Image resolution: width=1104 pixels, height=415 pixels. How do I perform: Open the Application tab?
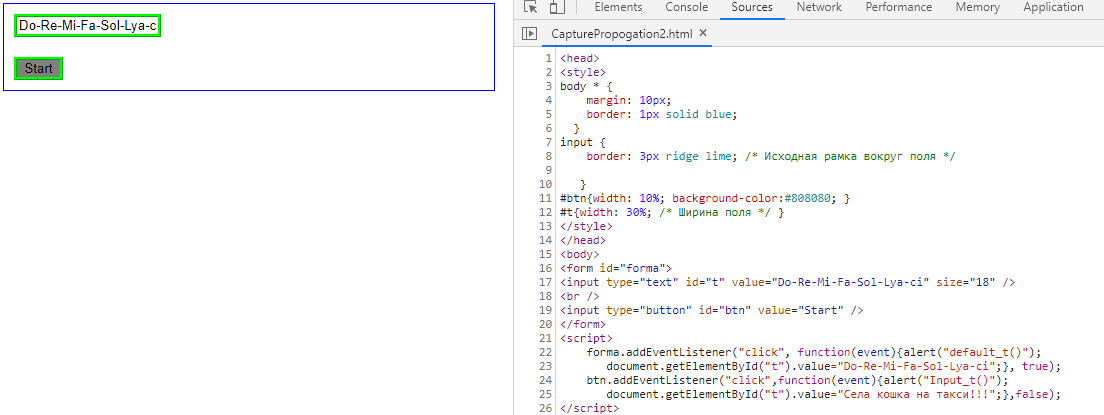pos(1052,8)
